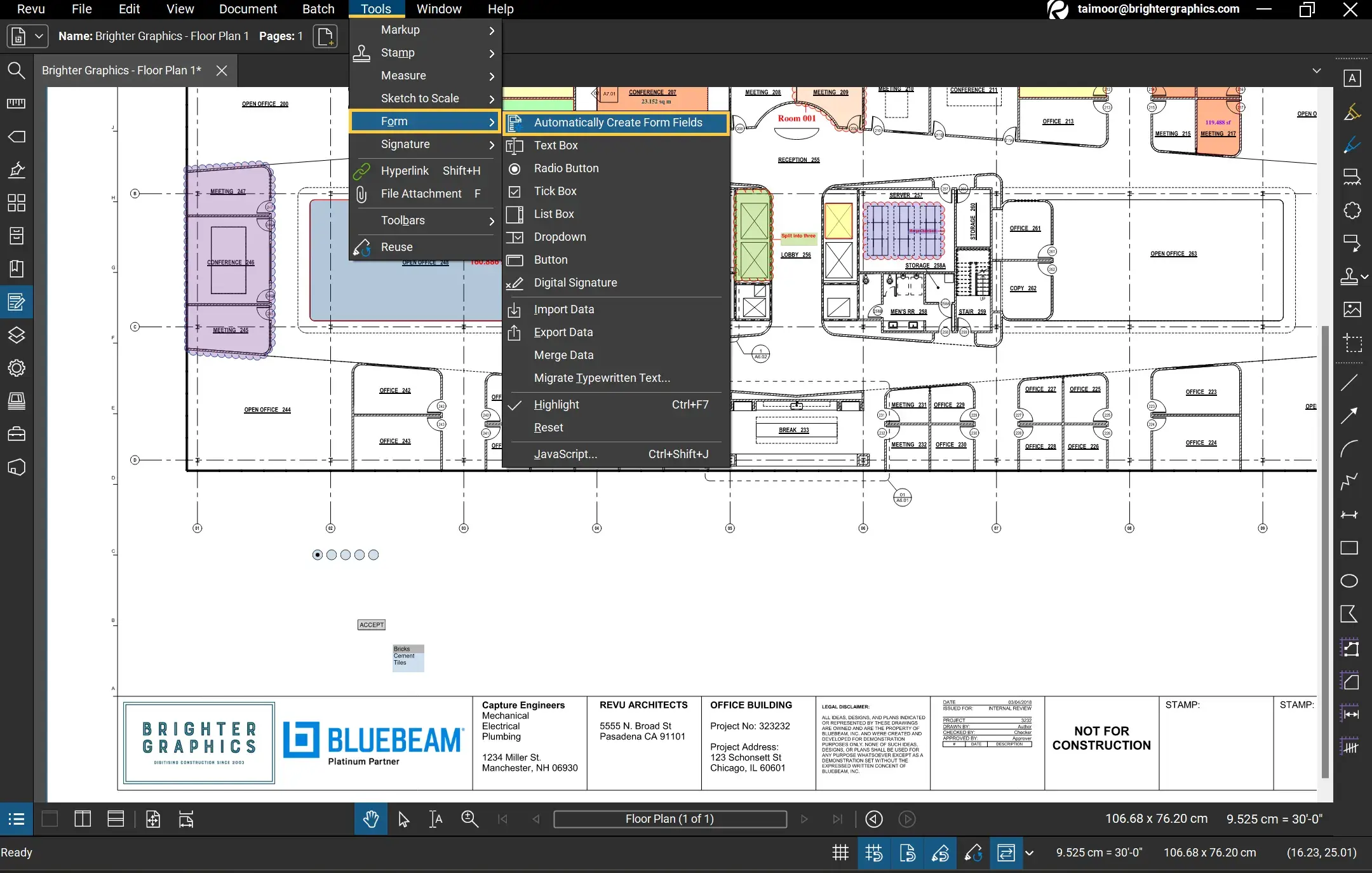
Task: Select the Arrow drawing tool
Action: (x=1349, y=416)
